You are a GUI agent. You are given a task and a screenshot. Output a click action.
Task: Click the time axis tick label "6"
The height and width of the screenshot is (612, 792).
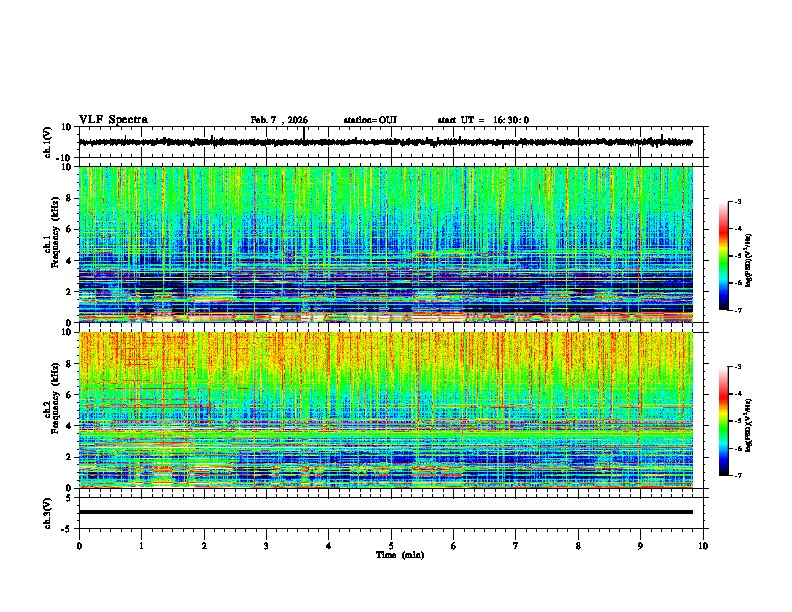[454, 546]
